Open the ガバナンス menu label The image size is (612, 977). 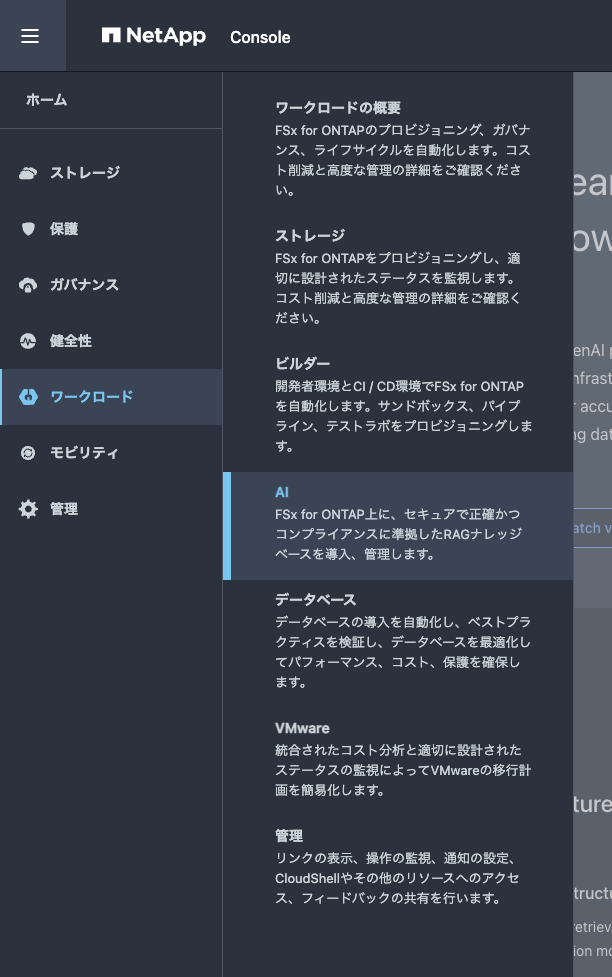pos(84,285)
